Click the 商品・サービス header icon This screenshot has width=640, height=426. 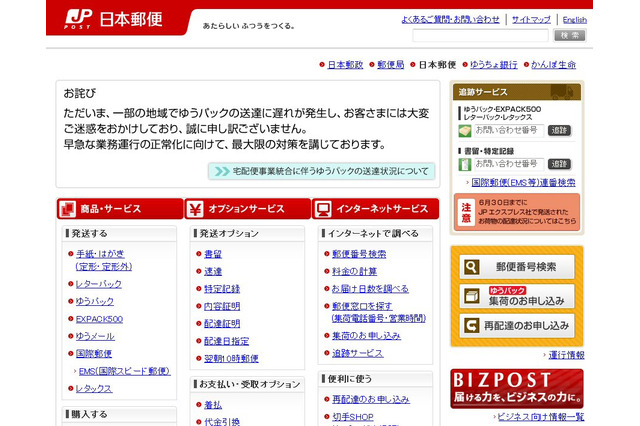[67, 209]
